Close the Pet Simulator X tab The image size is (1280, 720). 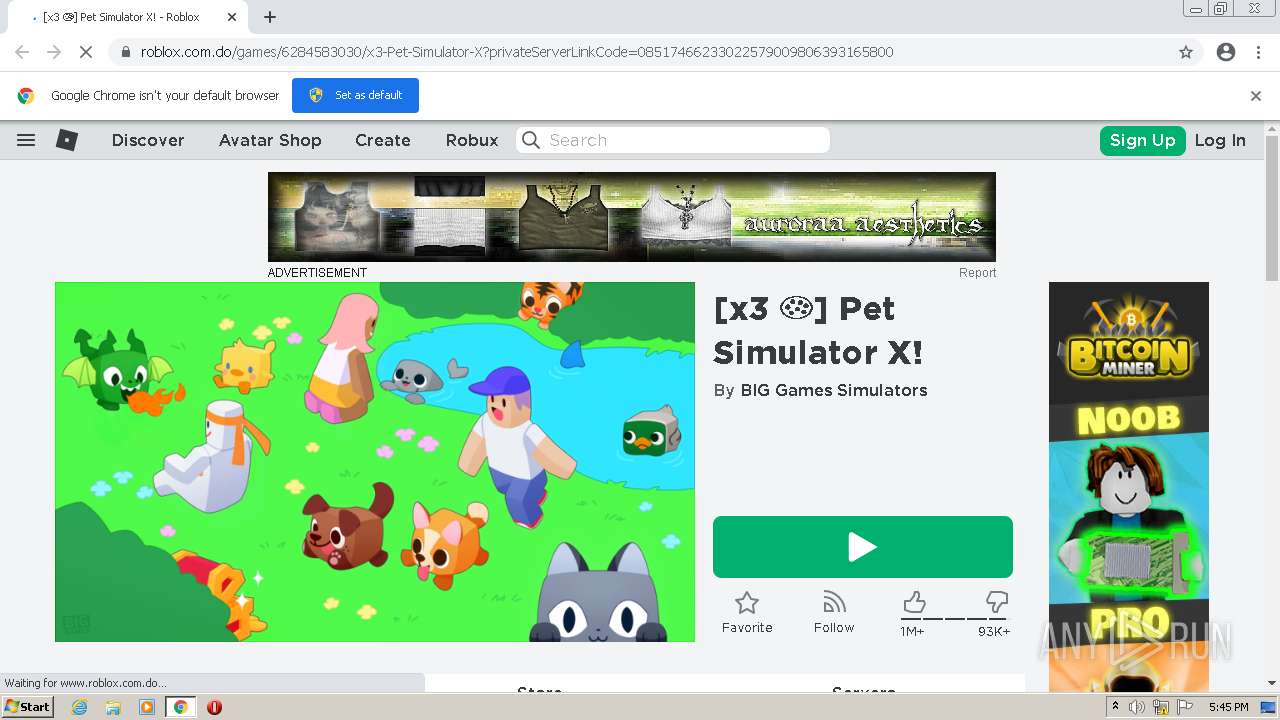232,17
